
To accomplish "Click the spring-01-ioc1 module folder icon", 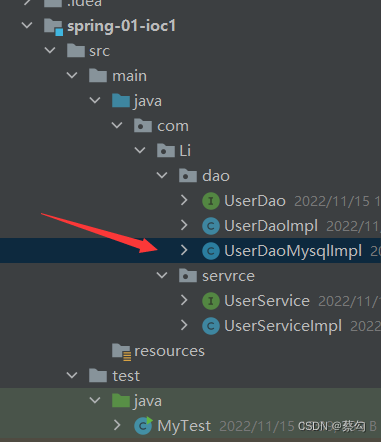I will pos(53,27).
